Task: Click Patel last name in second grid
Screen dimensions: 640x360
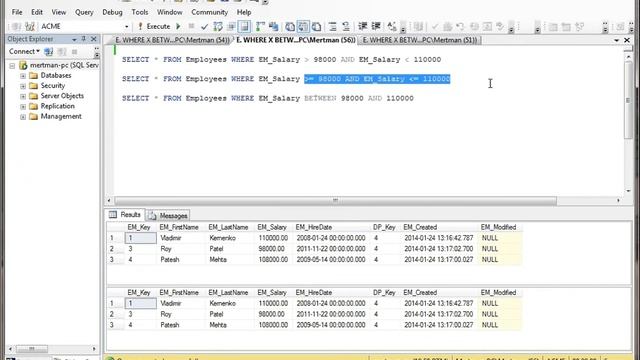Action: tap(216, 314)
